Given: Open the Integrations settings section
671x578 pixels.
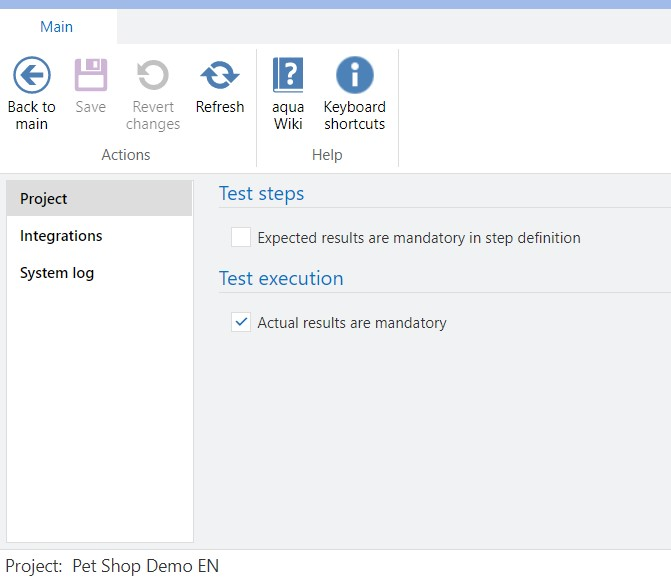Looking at the screenshot, I should (x=61, y=236).
